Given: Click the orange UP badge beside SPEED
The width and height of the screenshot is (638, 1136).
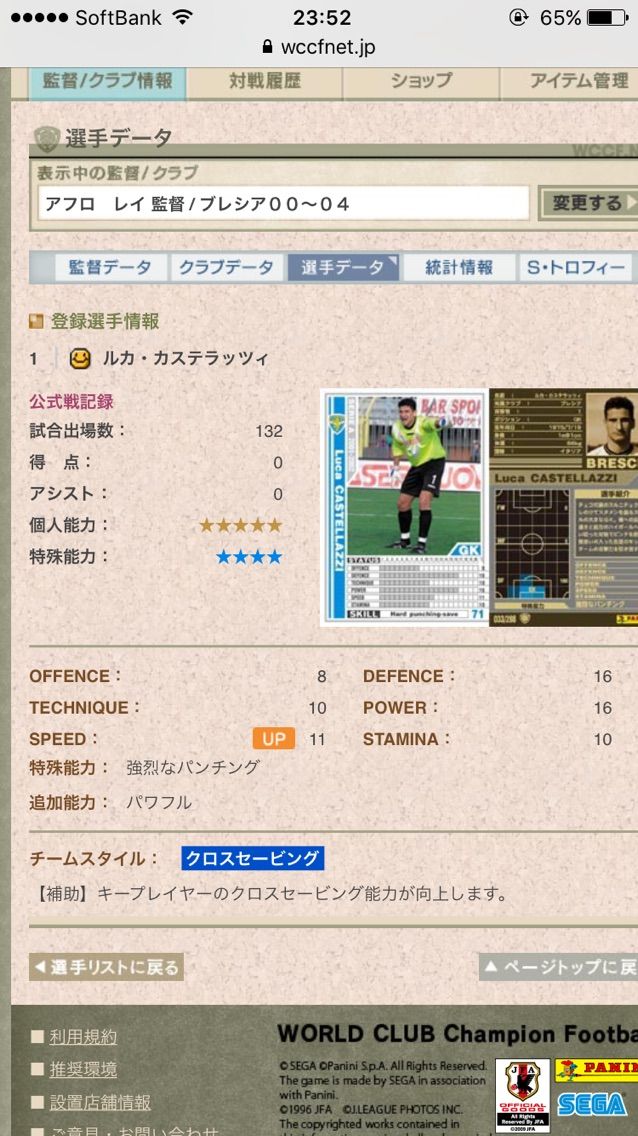Looking at the screenshot, I should point(274,738).
